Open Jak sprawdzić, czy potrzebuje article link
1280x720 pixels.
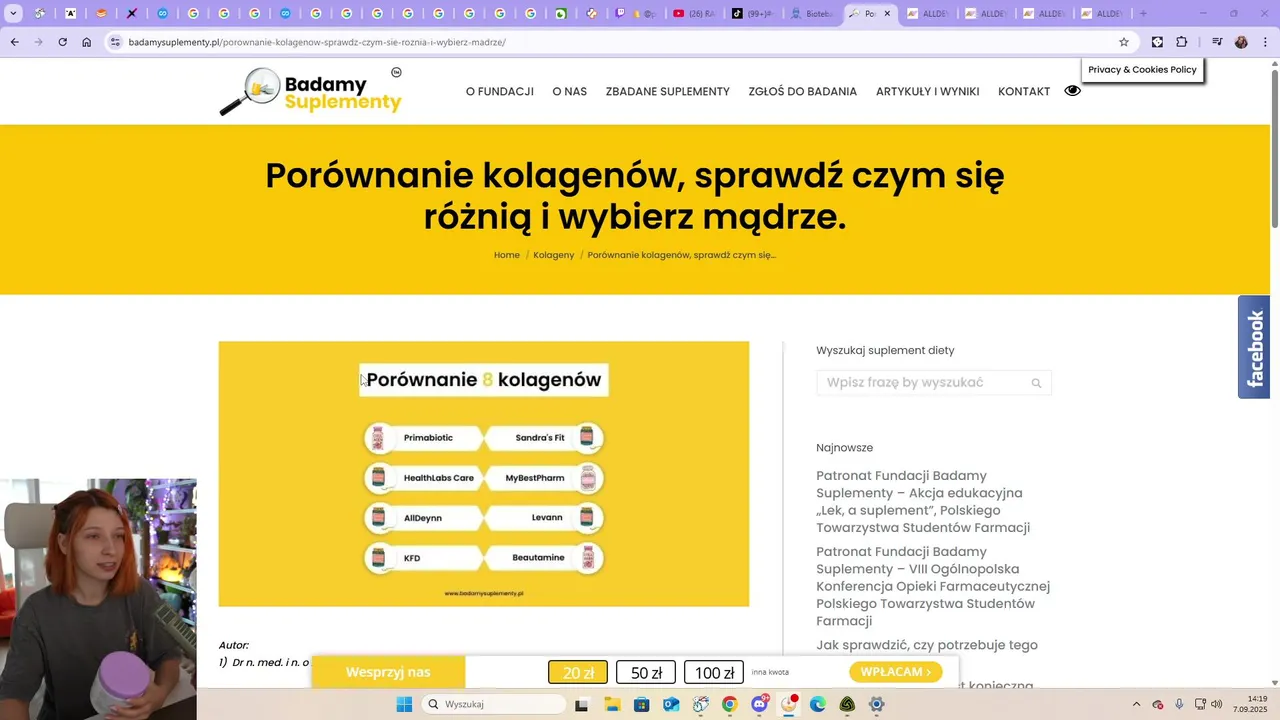(927, 645)
